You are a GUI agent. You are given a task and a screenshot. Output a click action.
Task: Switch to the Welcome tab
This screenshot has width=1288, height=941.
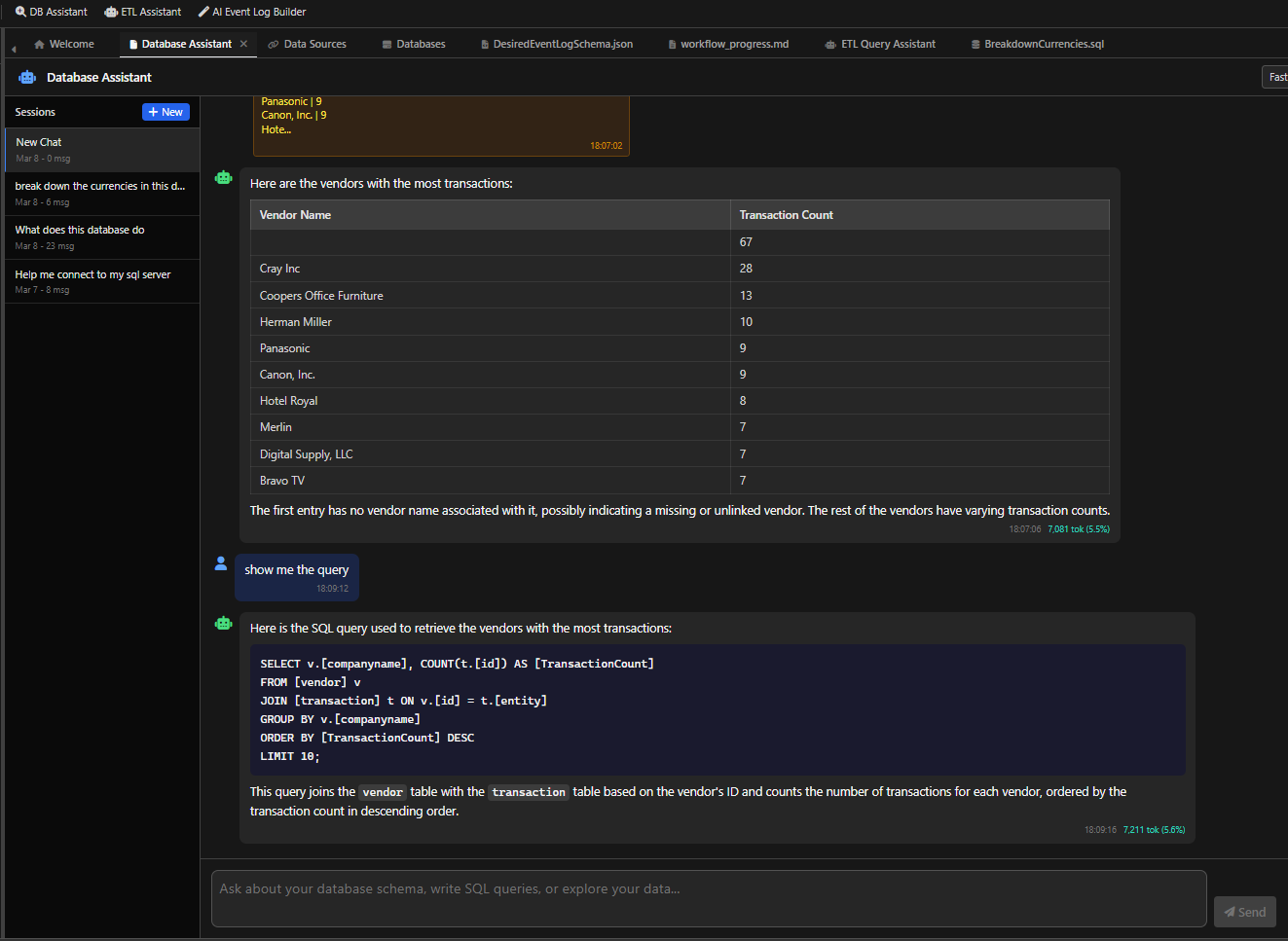pyautogui.click(x=64, y=44)
